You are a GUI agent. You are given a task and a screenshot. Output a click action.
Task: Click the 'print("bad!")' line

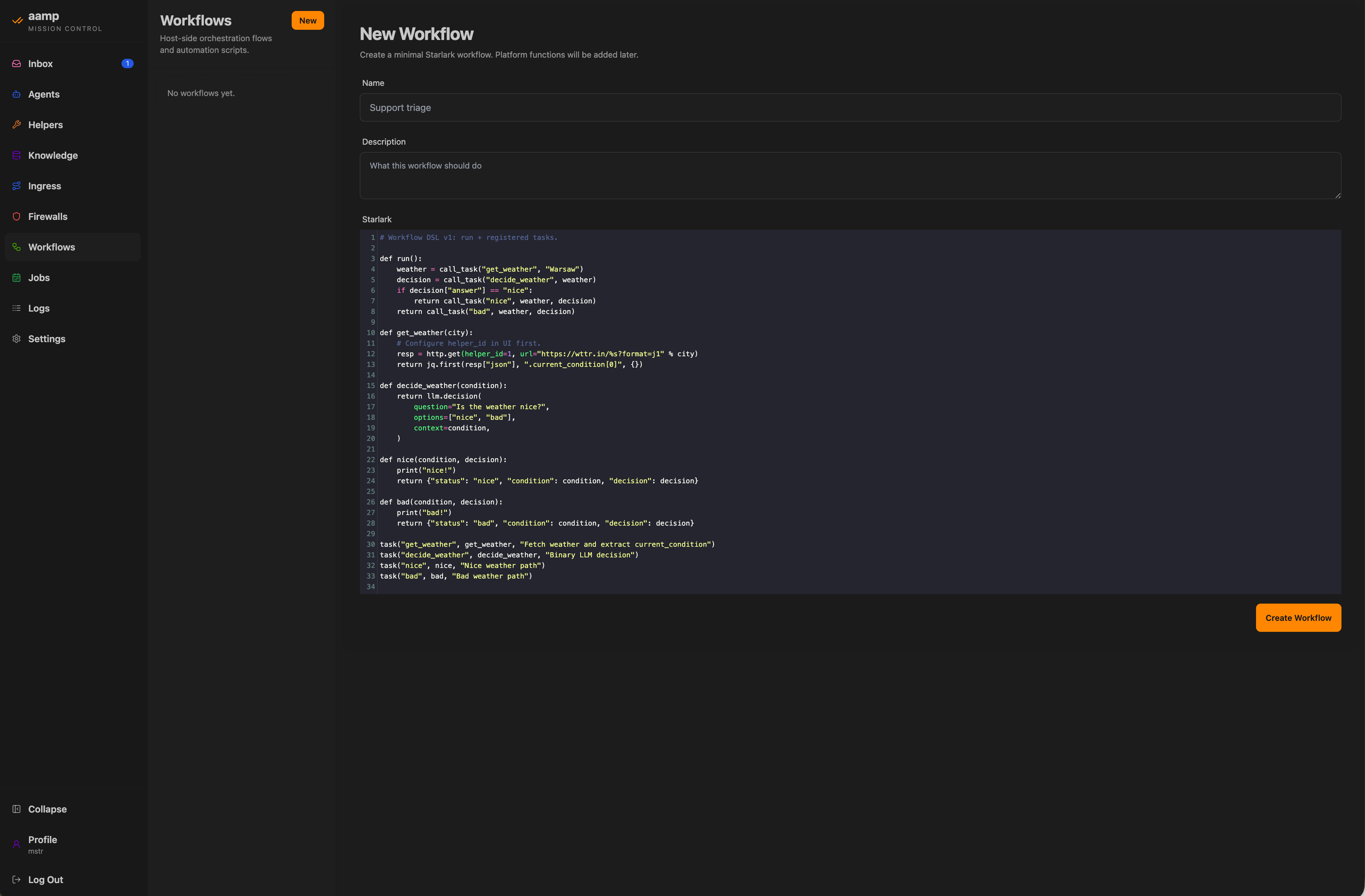(424, 513)
